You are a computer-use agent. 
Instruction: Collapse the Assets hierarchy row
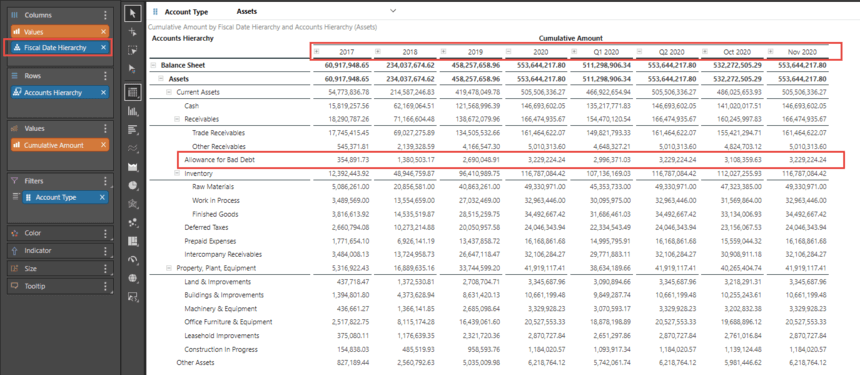point(161,79)
